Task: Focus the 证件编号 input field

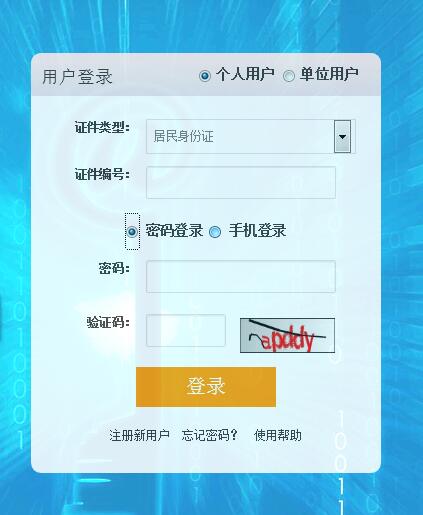Action: point(241,183)
